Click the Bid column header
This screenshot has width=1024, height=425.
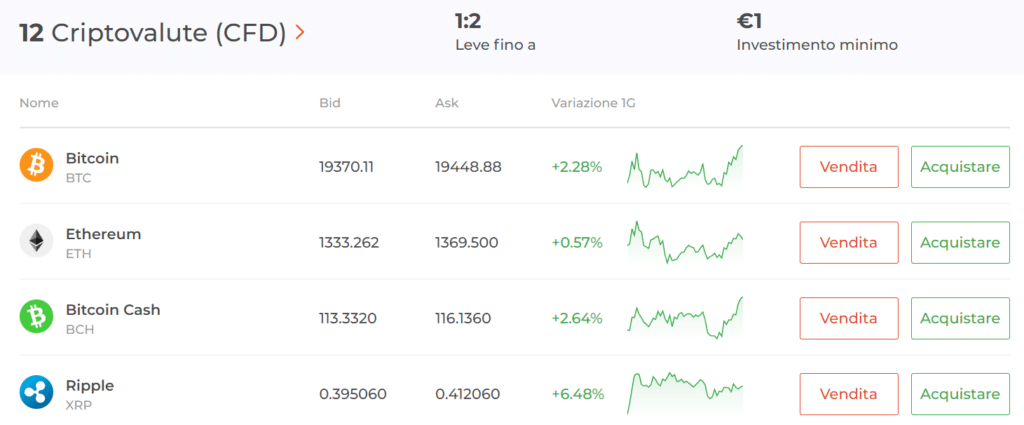330,103
